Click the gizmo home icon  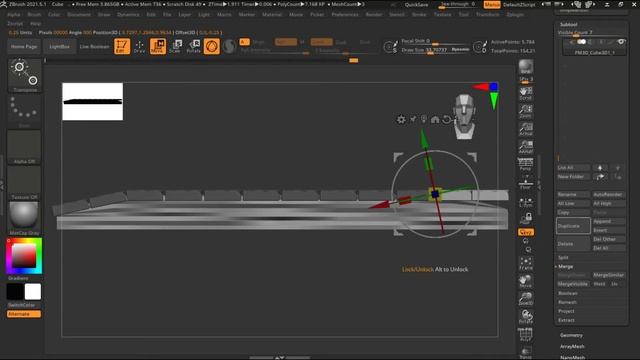coord(435,120)
